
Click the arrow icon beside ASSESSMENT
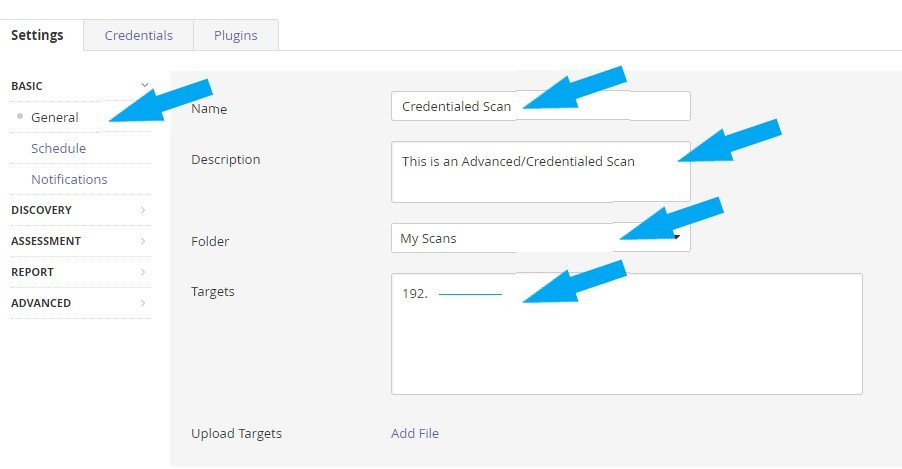click(x=143, y=241)
